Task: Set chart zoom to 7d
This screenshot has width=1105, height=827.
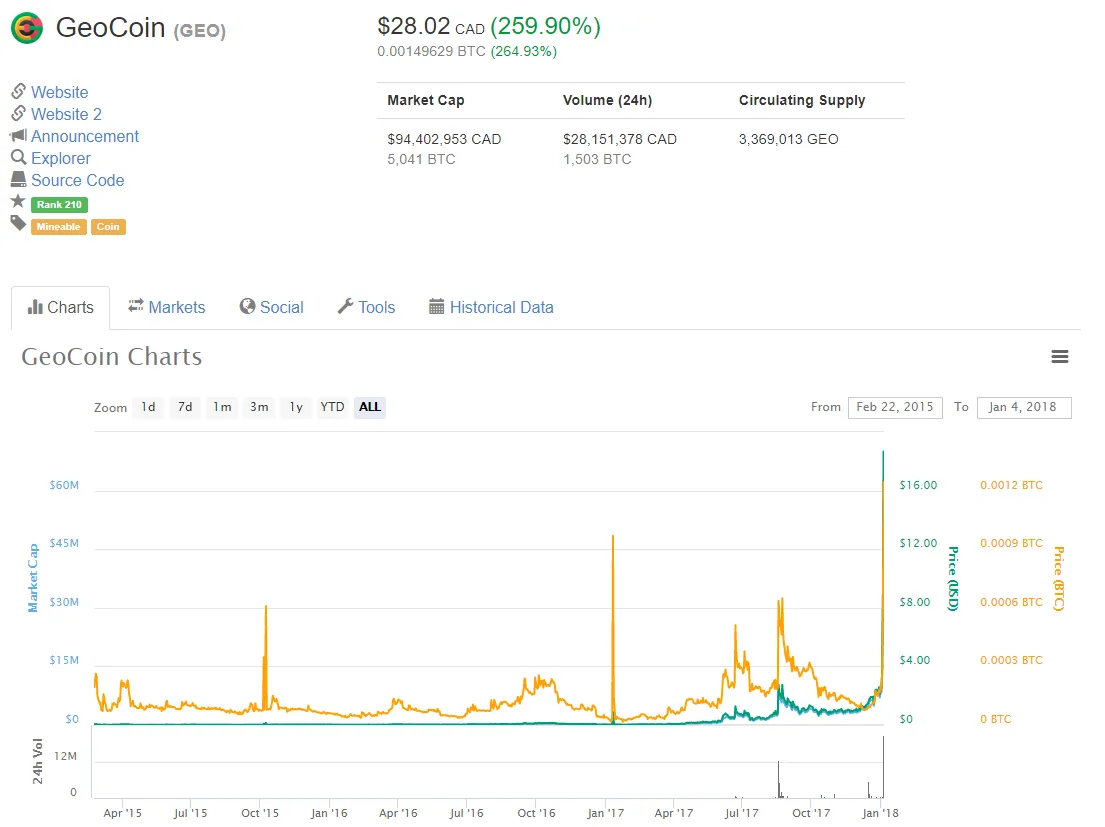Action: coord(185,407)
